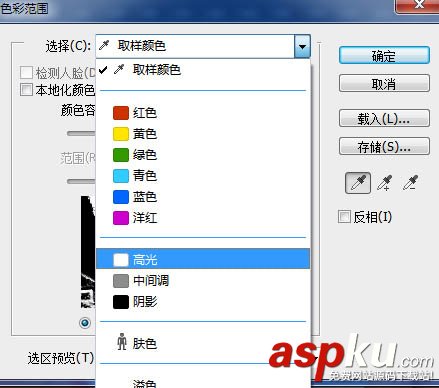The image size is (439, 388).
Task: Click the red color swatch
Action: [121, 113]
